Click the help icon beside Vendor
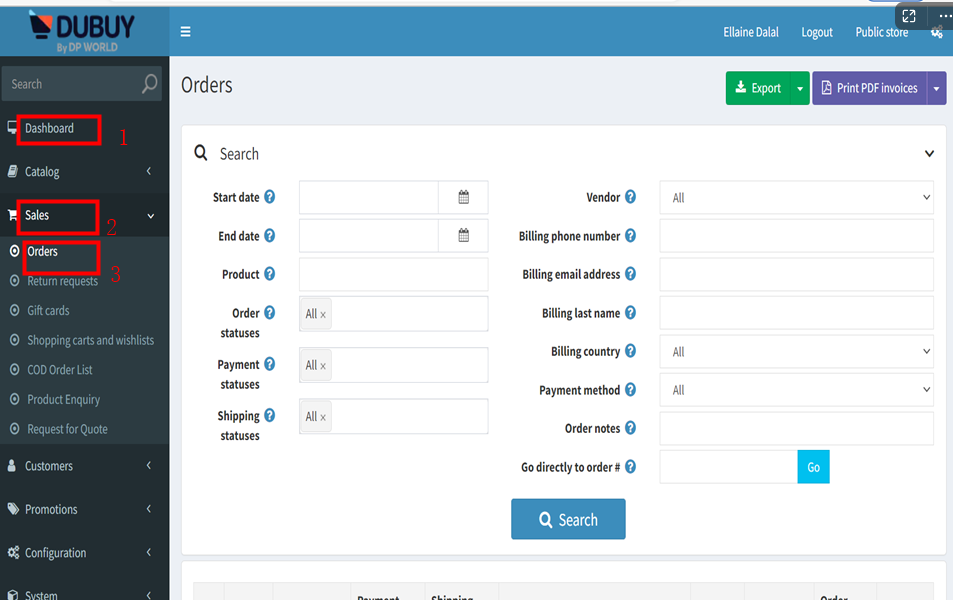The height and width of the screenshot is (600, 953). point(630,198)
